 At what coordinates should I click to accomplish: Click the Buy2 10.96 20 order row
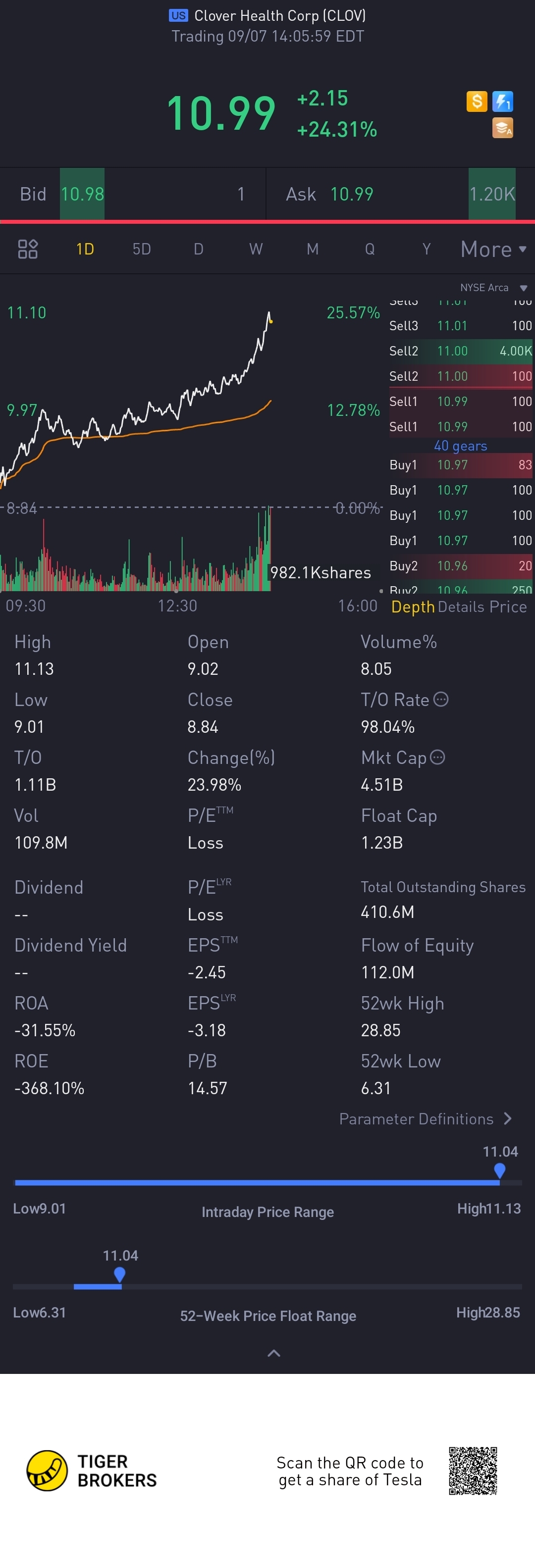tap(461, 566)
